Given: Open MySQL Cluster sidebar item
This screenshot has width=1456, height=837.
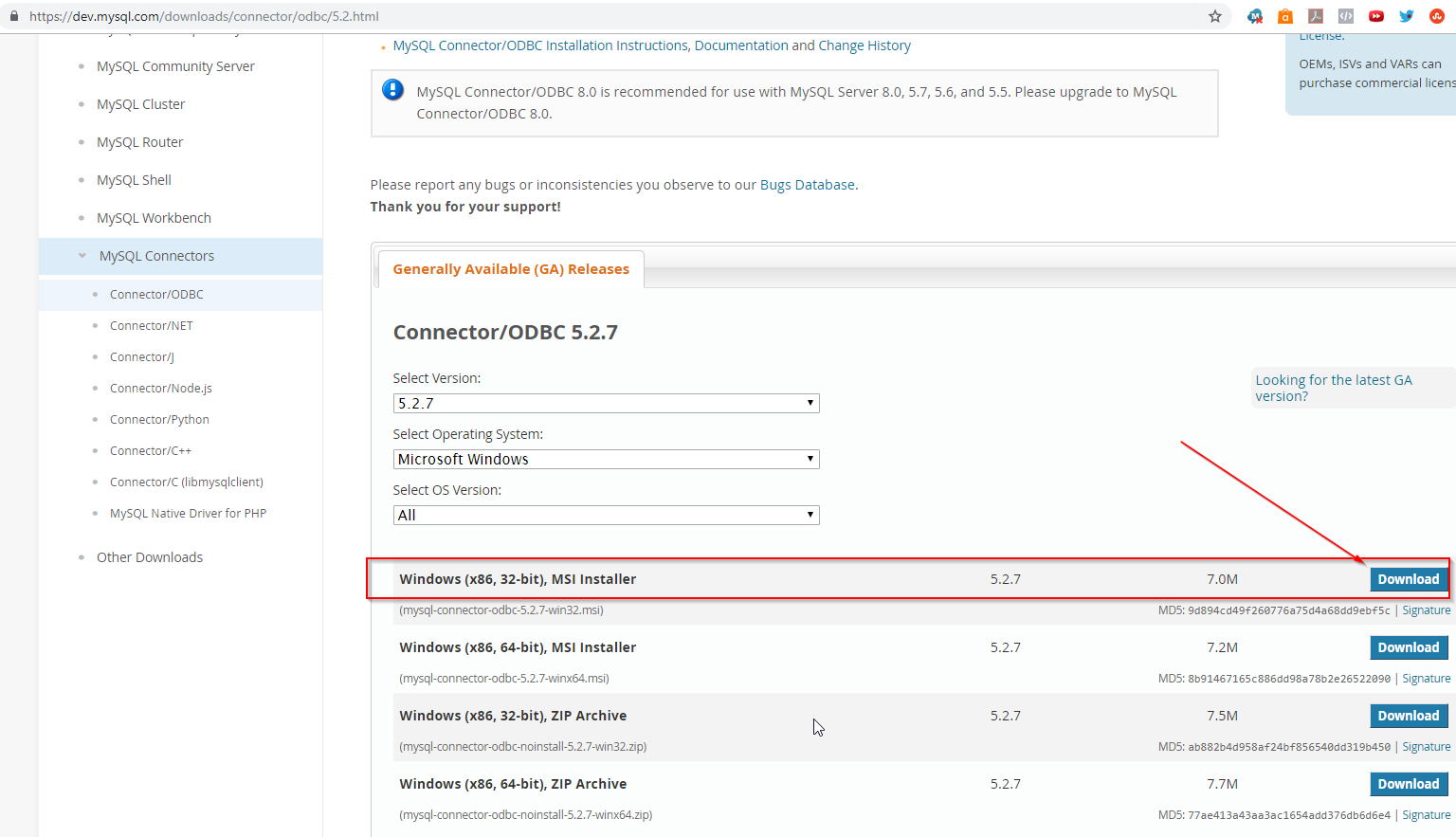Looking at the screenshot, I should click(141, 104).
